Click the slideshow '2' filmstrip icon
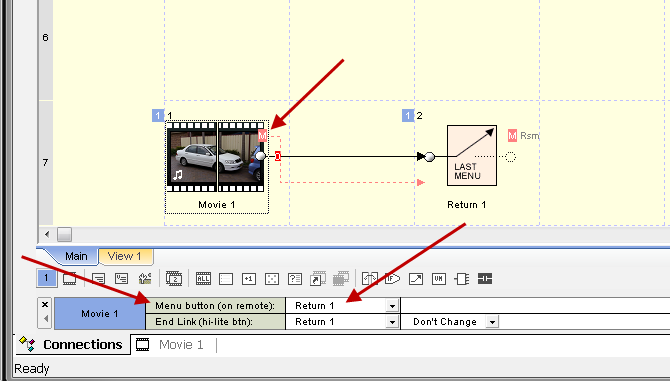The image size is (670, 381). [x=174, y=279]
